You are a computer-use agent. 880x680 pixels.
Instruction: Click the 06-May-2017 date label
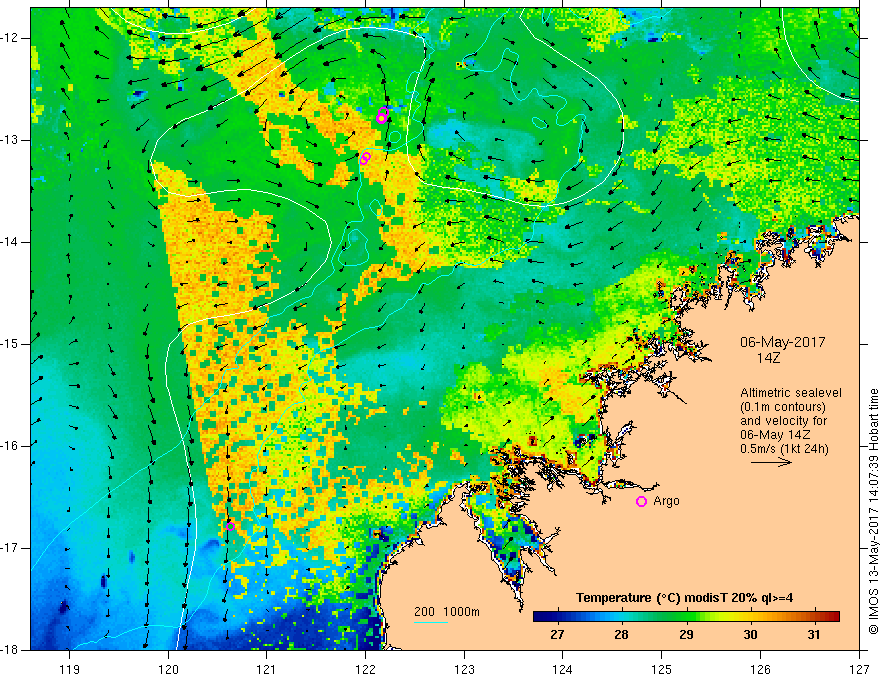tap(782, 341)
